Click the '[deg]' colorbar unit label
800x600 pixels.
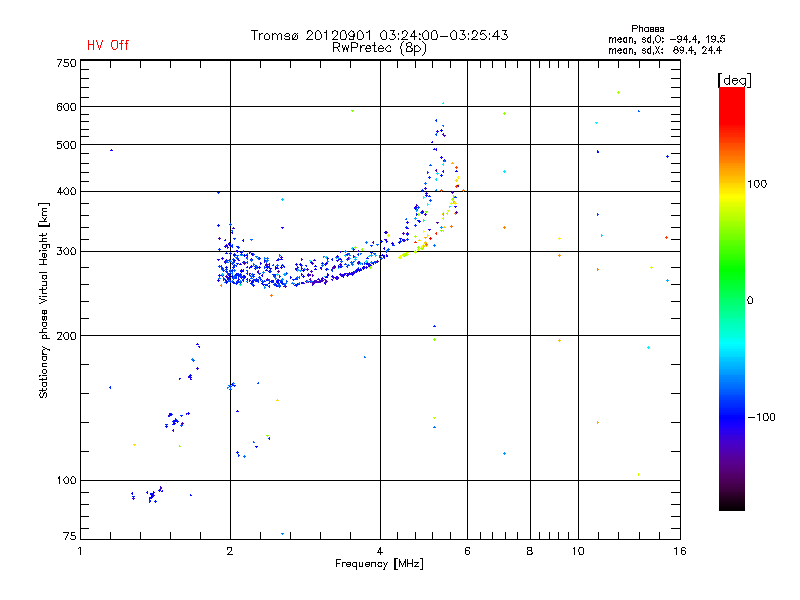click(734, 80)
